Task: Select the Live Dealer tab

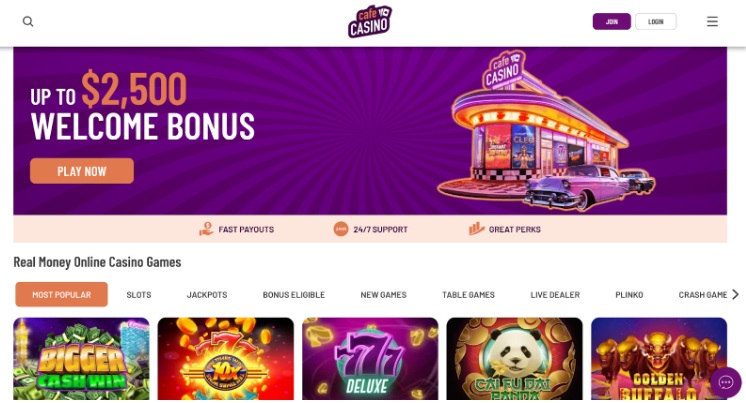Action: pos(555,295)
